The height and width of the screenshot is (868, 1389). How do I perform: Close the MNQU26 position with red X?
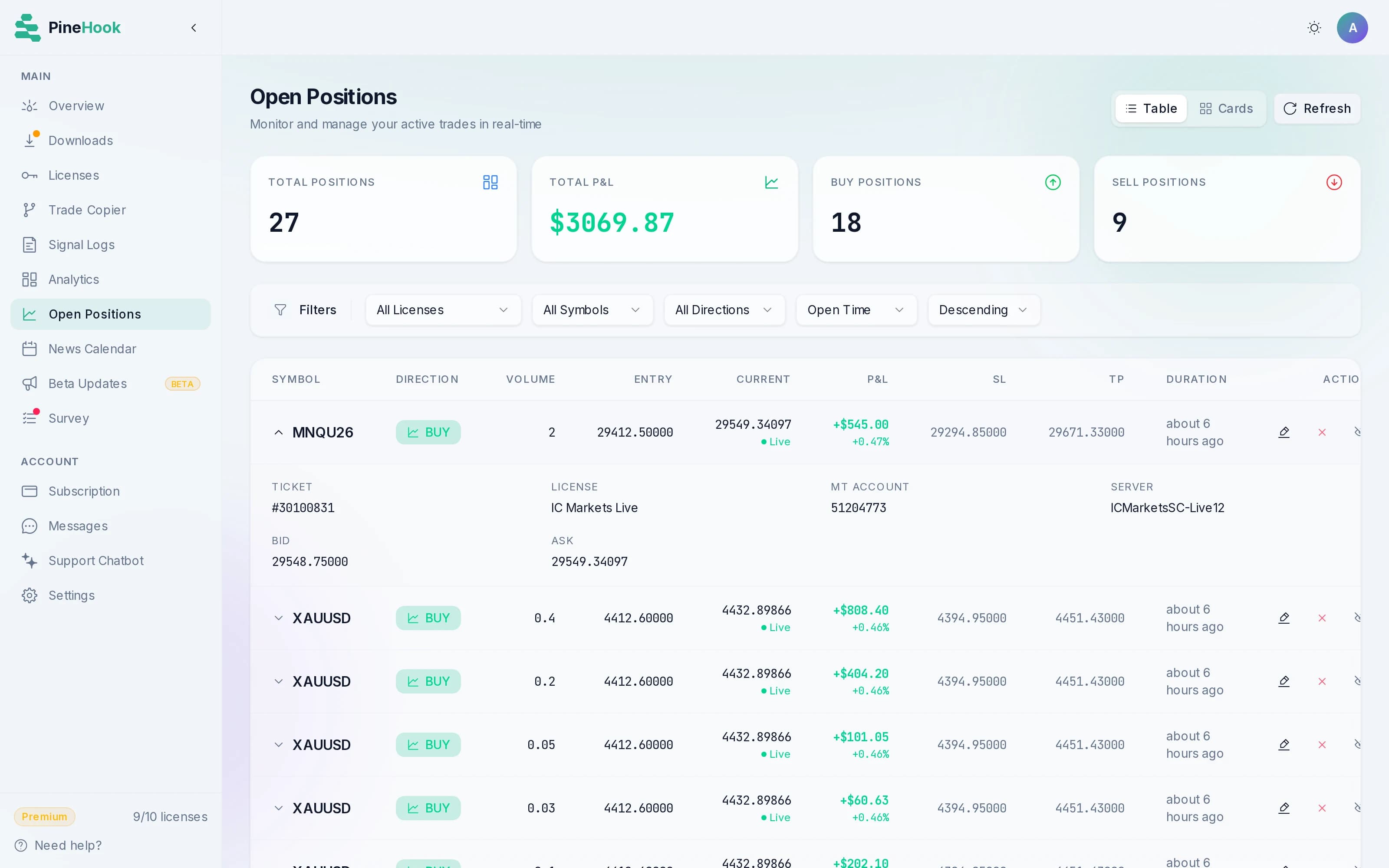[1322, 432]
